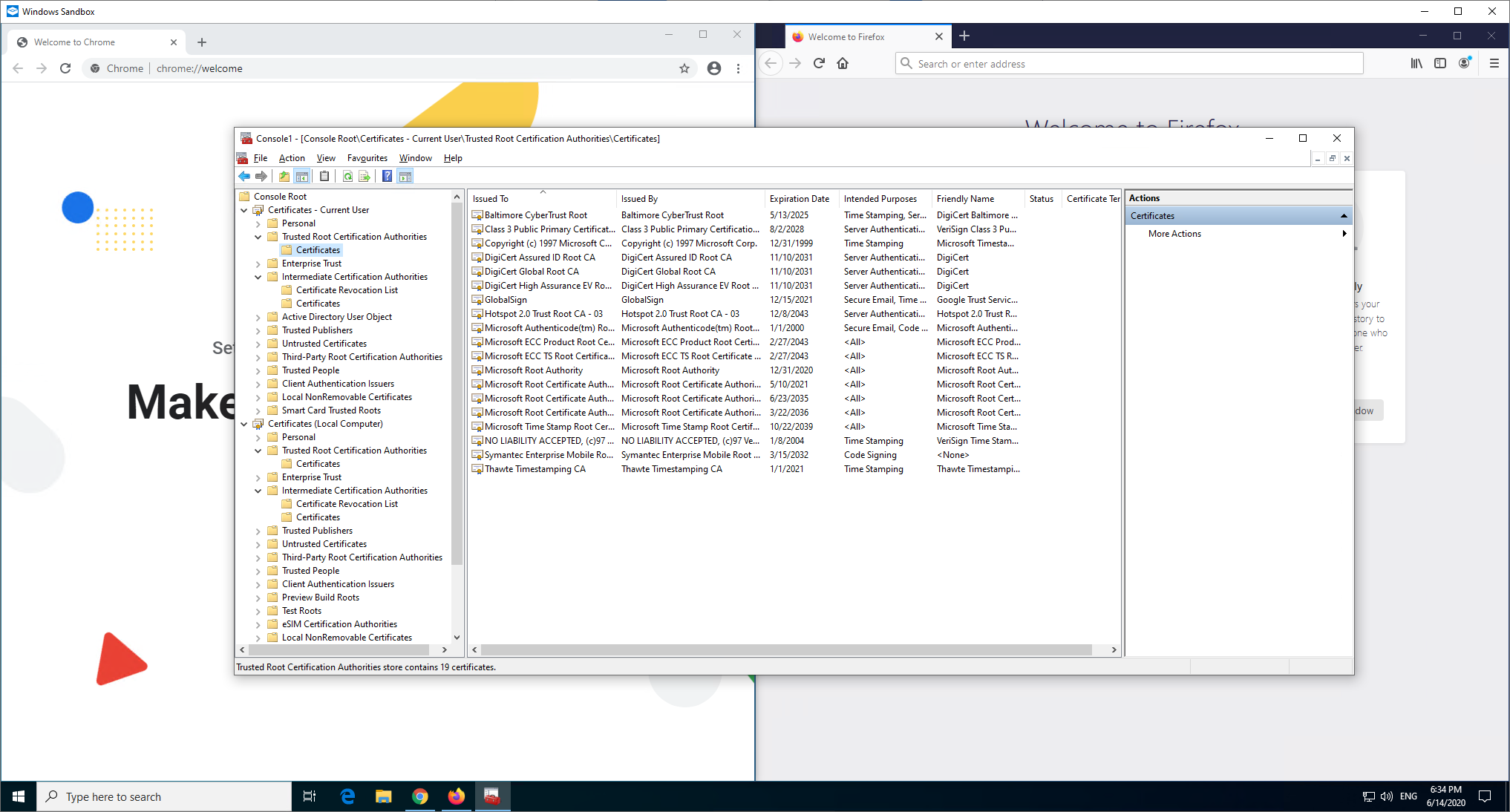The image size is (1510, 812).
Task: Click the MMC Back arrow icon
Action: tap(244, 177)
